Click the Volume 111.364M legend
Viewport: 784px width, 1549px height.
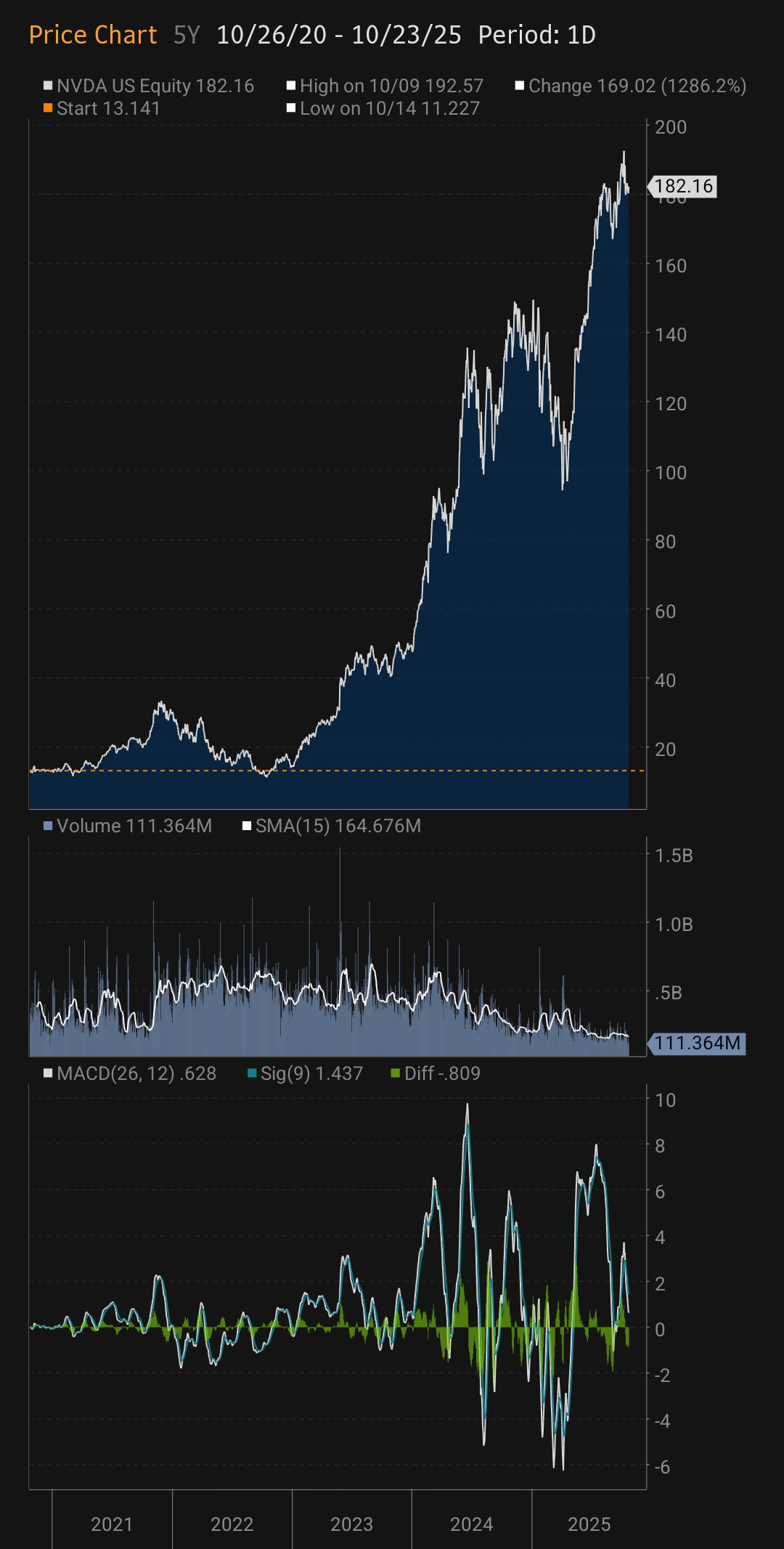pos(128,826)
